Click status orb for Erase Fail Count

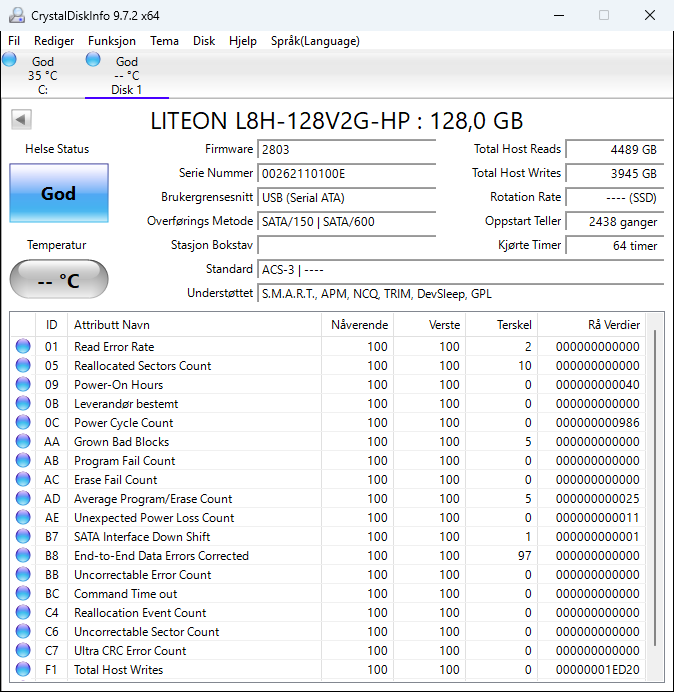(23, 479)
